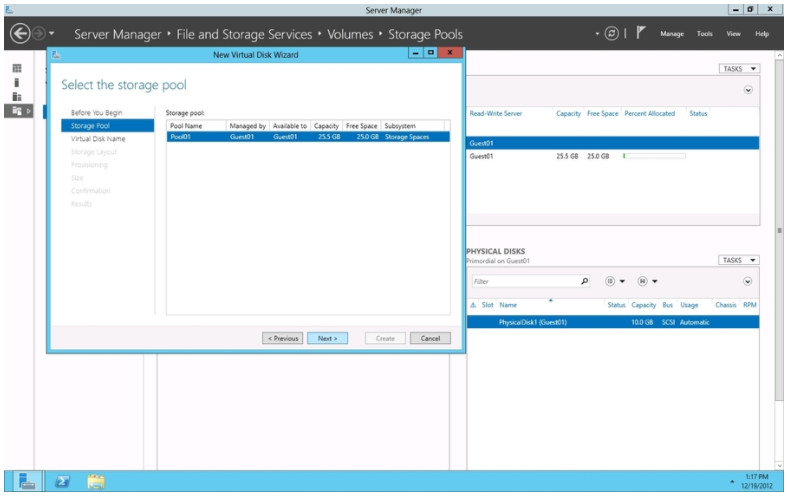Select the Storage Pool wizard step

[107, 126]
